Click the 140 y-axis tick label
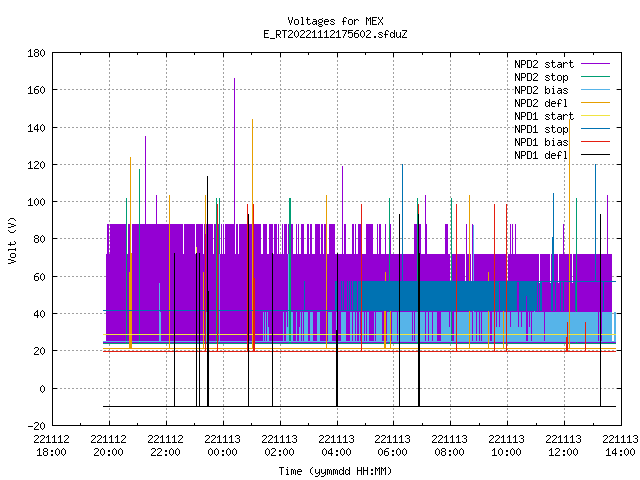 click(36, 128)
